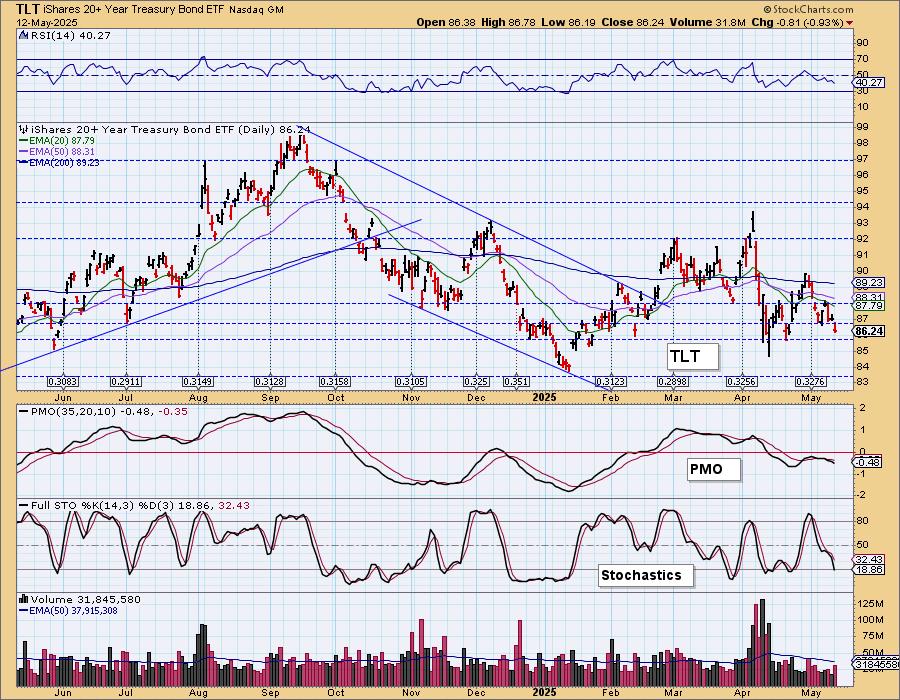This screenshot has width=900, height=700.
Task: Click the 0.351 dividend label
Action: point(516,382)
